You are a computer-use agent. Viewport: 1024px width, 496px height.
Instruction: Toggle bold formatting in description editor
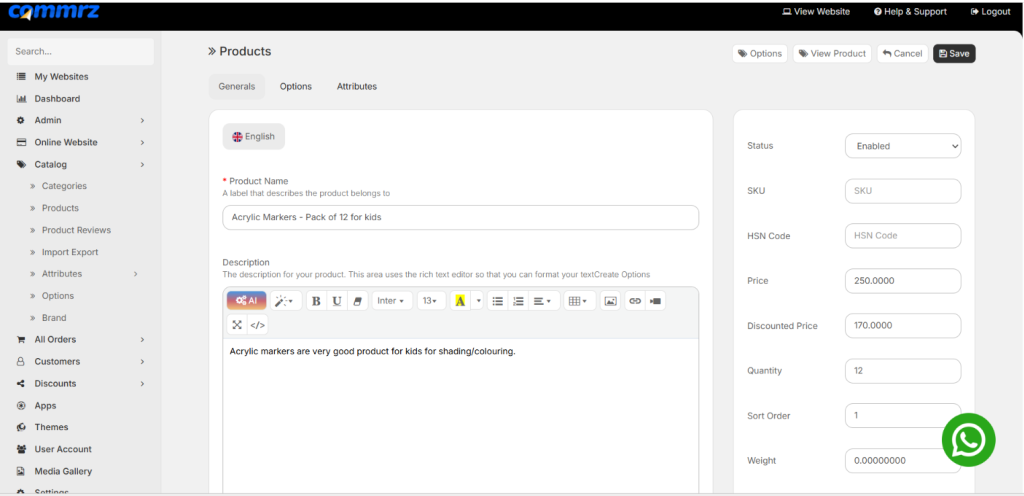316,301
